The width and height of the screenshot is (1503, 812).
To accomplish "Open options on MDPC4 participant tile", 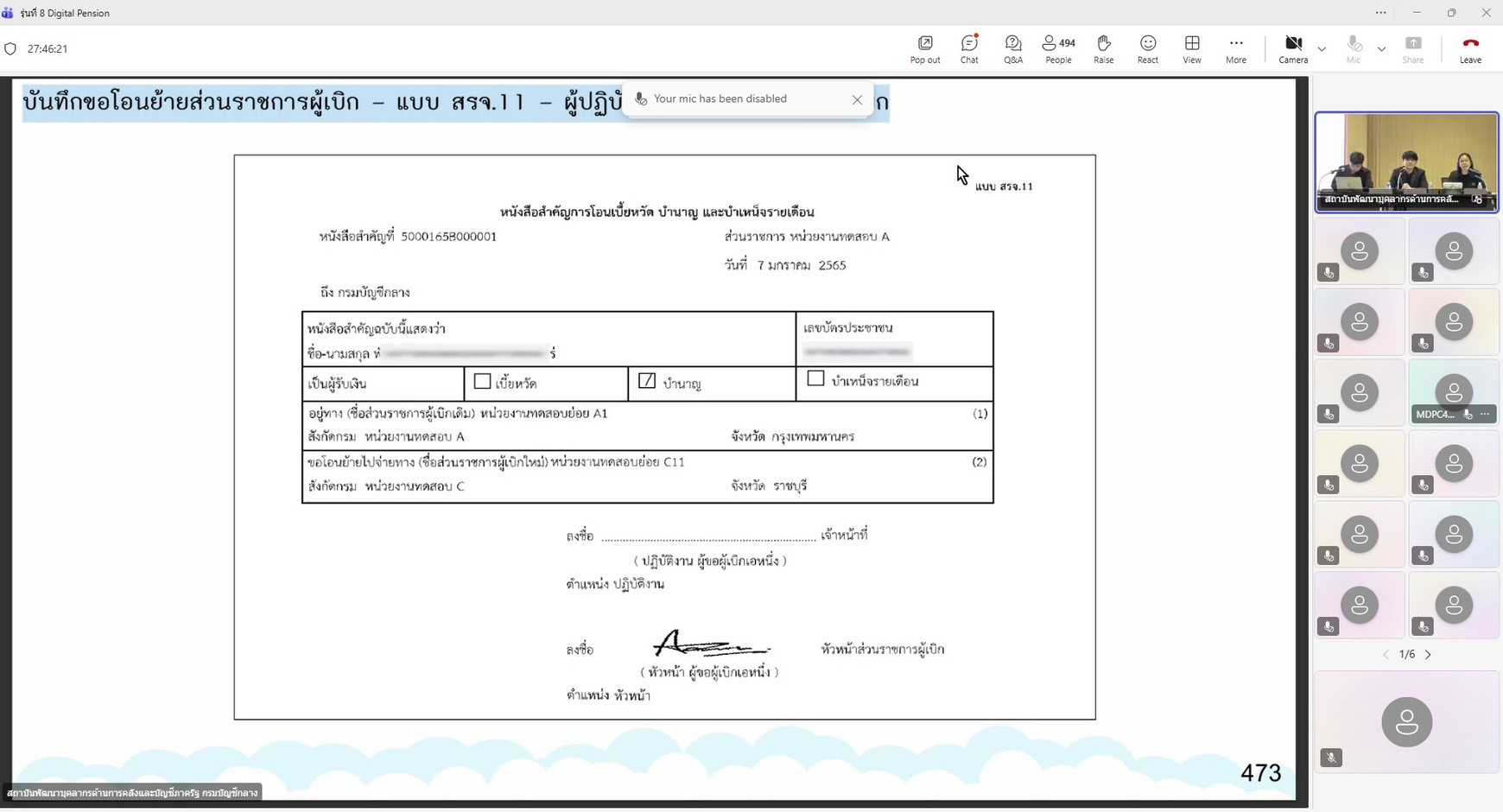I will [1485, 415].
